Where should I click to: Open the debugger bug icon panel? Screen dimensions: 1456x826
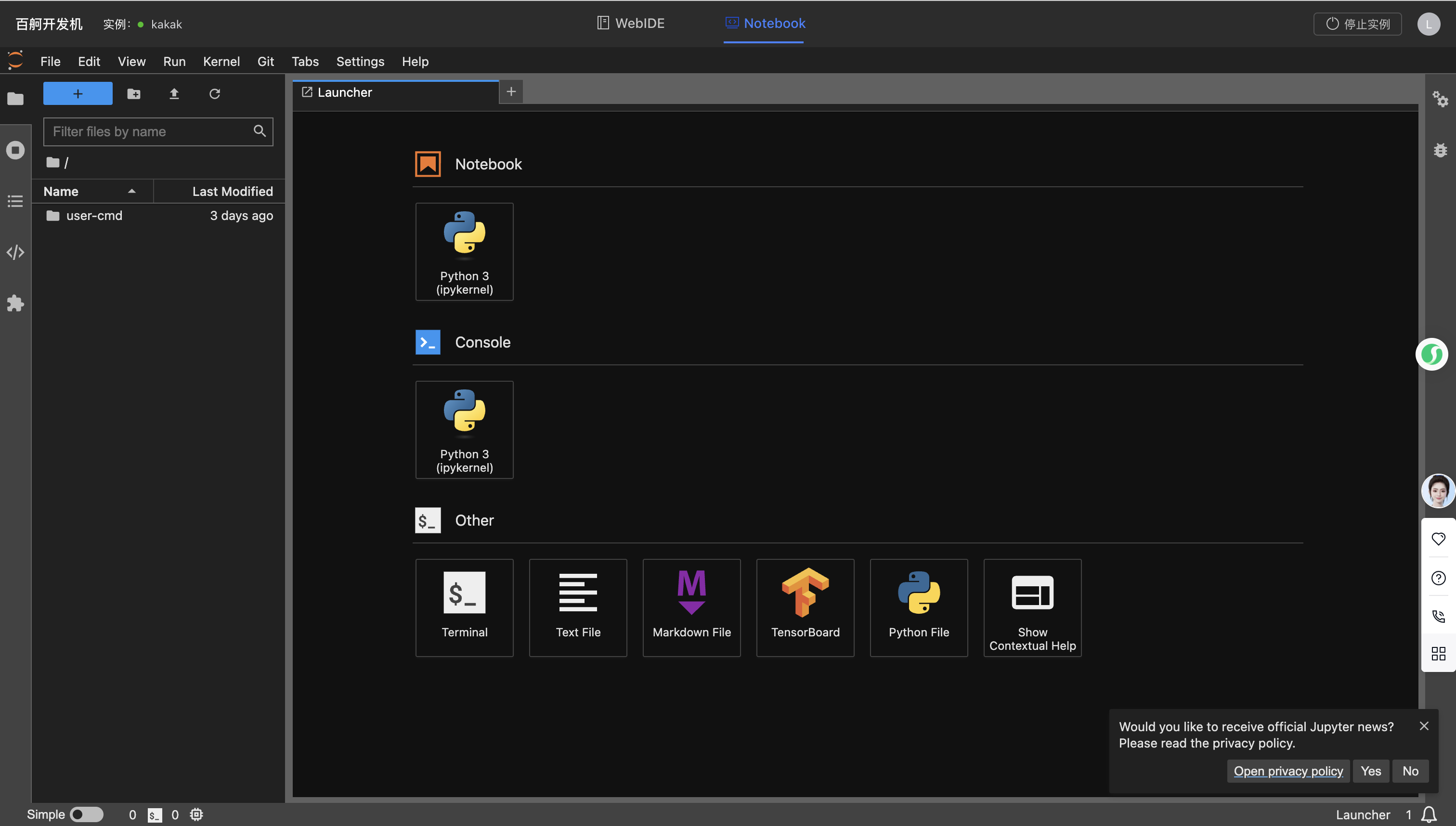1440,150
